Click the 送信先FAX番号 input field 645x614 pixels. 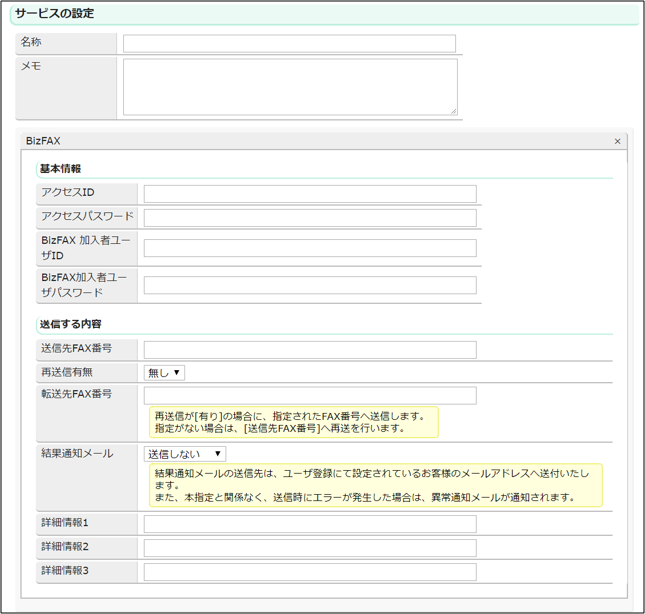click(310, 350)
